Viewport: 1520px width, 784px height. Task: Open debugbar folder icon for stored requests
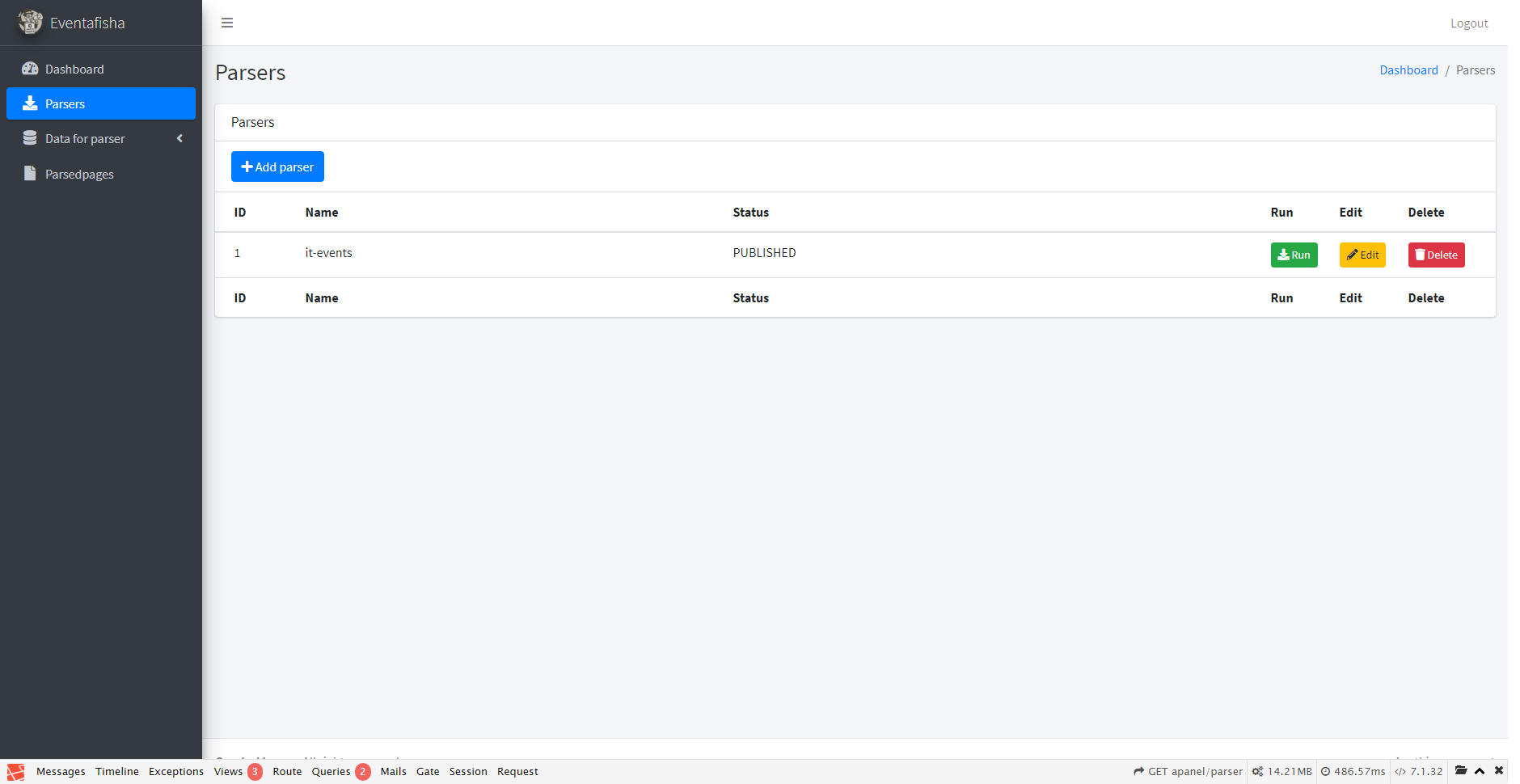point(1461,771)
